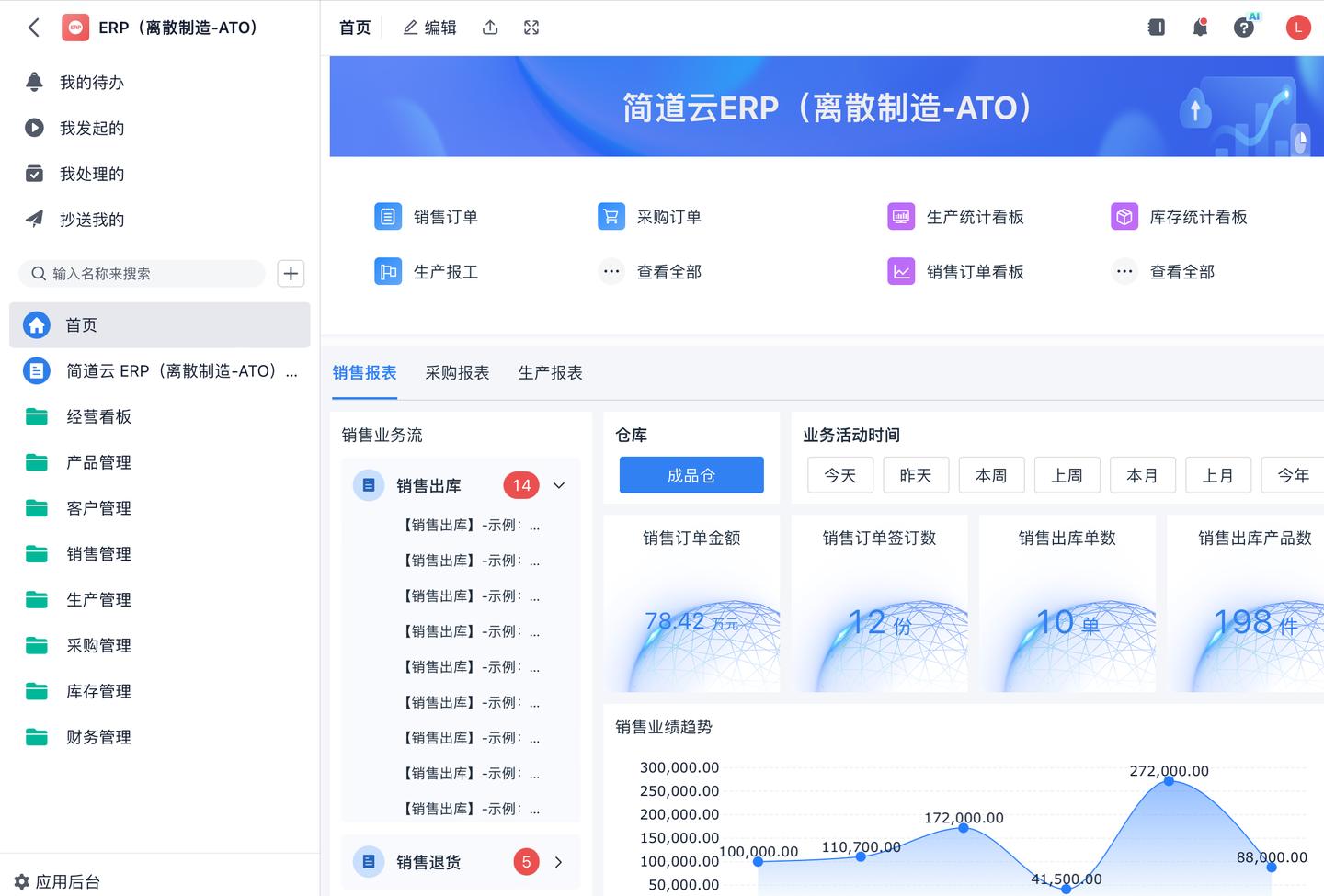The image size is (1324, 896).
Task: Open 采购订单 cart shortcut
Action: pos(611,217)
